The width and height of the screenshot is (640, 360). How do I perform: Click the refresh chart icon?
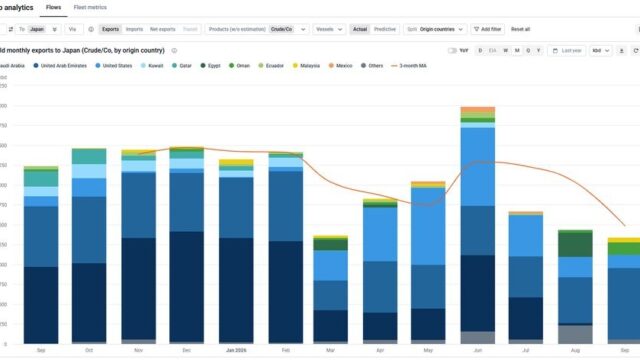(635, 51)
